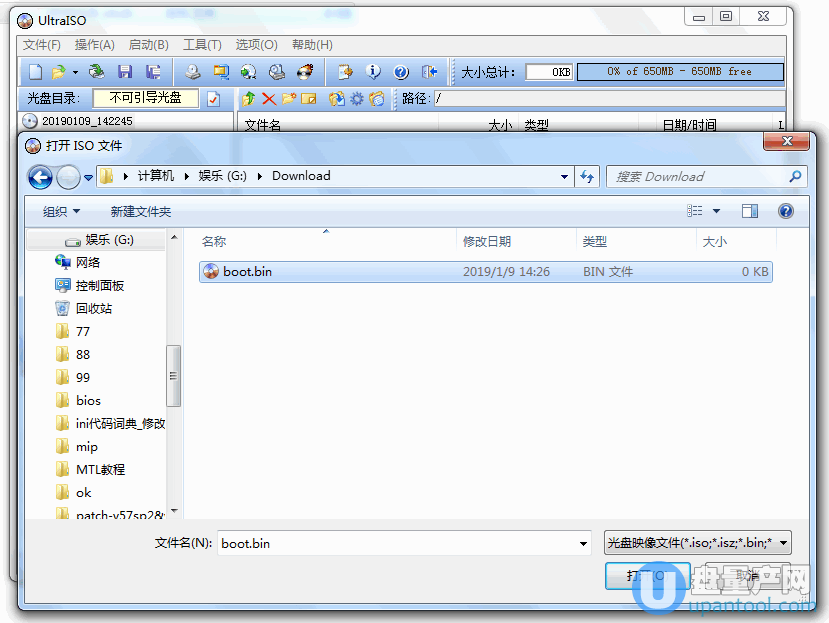Click New file icon in UltraISO toolbar
Viewport: 829px width, 623px height.
(35, 71)
